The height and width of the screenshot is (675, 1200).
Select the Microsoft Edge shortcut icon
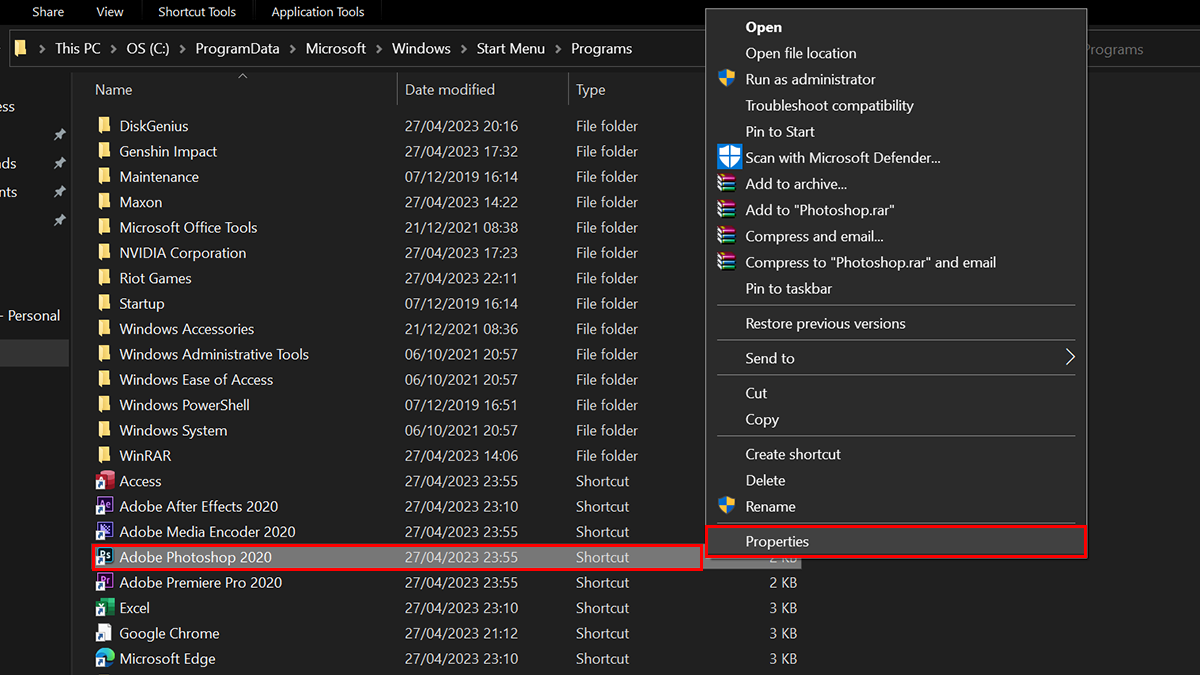(x=104, y=659)
